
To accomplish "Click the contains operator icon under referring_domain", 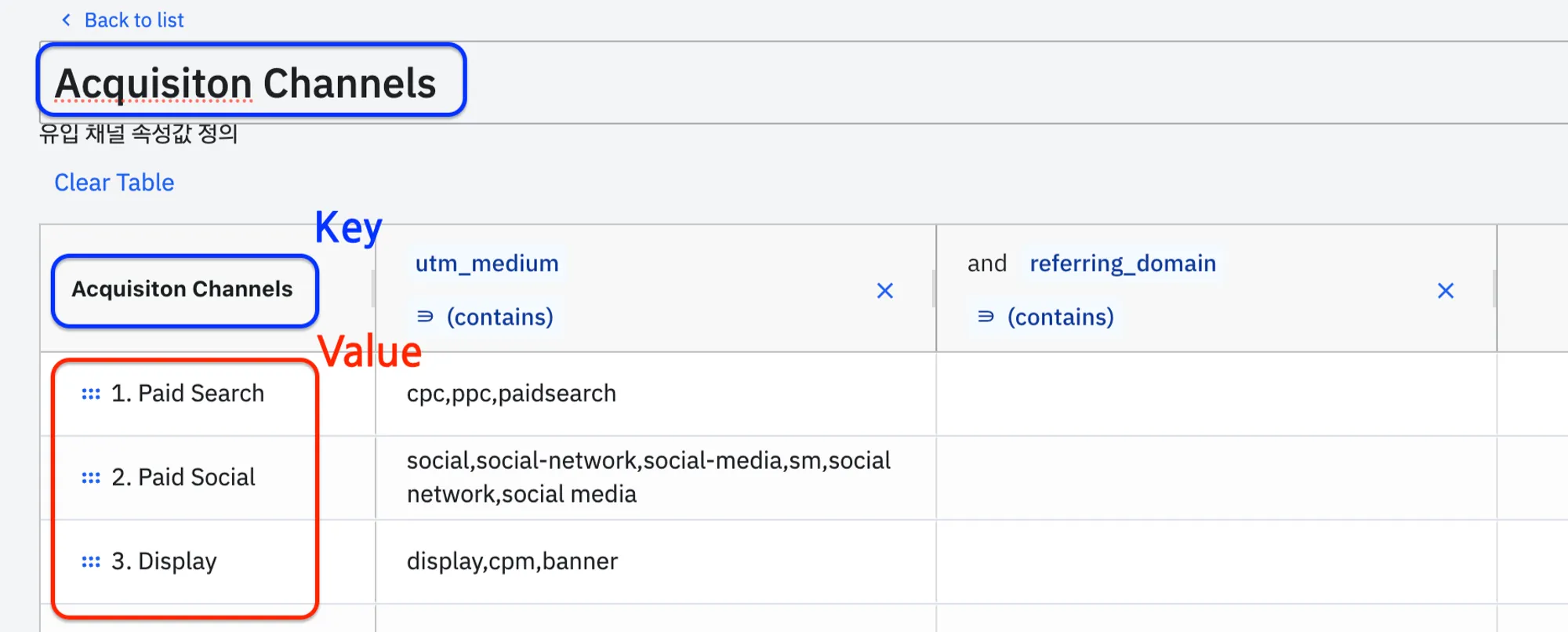I will point(985,317).
